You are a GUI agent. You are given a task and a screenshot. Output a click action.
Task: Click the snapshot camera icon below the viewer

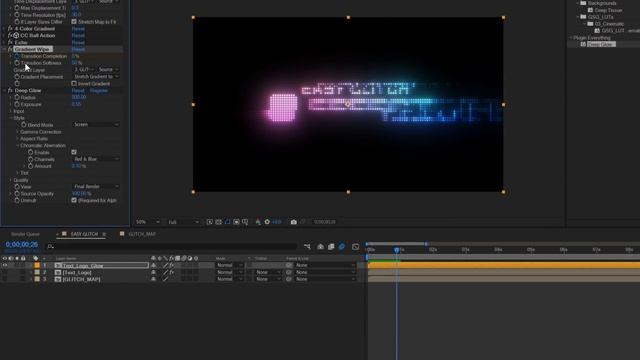[x=293, y=222]
